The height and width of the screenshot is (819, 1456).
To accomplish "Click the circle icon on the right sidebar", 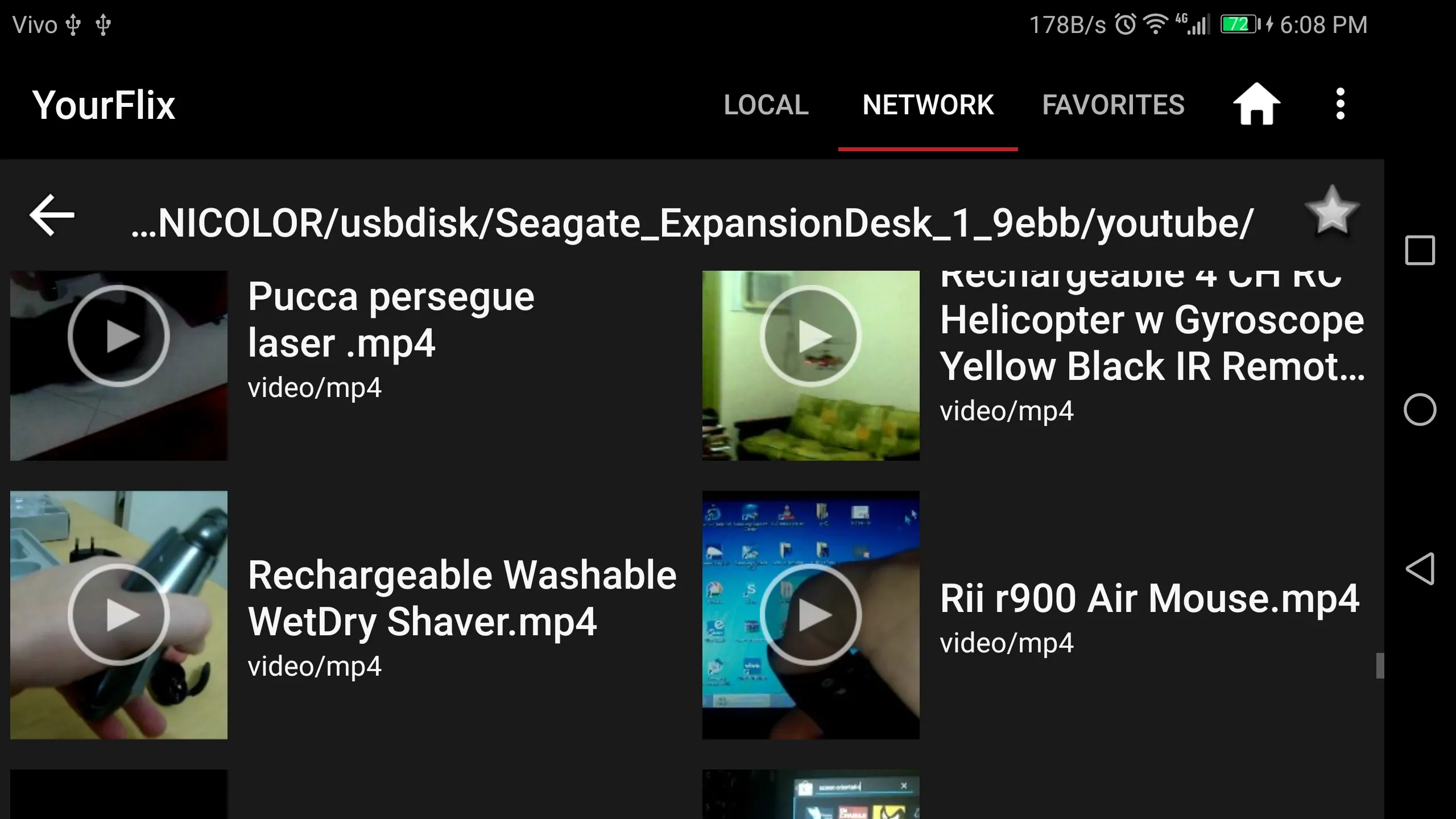I will pos(1421,410).
